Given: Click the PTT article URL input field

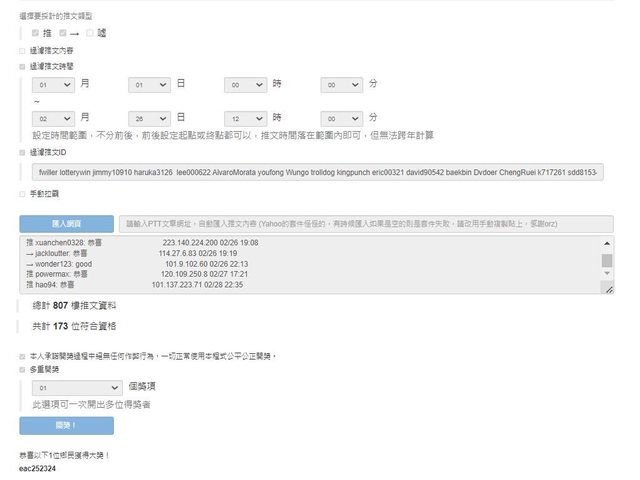Looking at the screenshot, I should (x=366, y=223).
